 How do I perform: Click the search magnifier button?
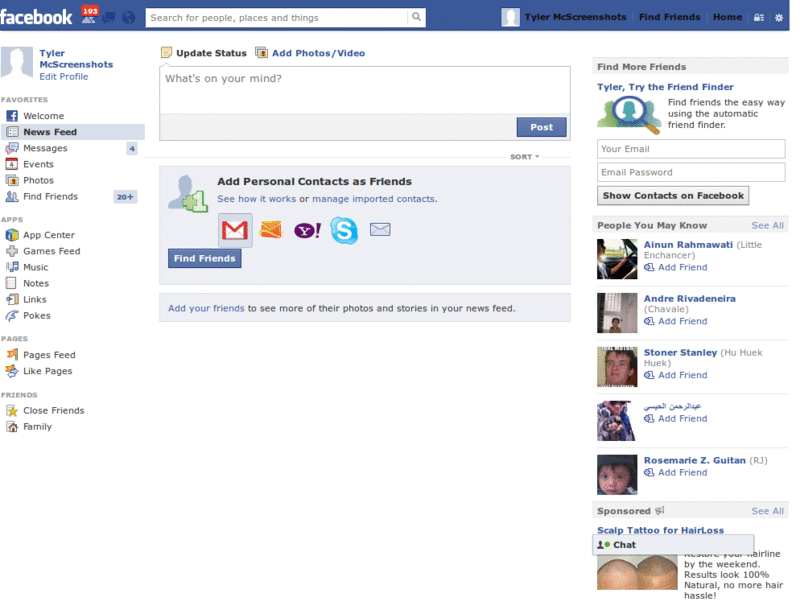coord(416,17)
